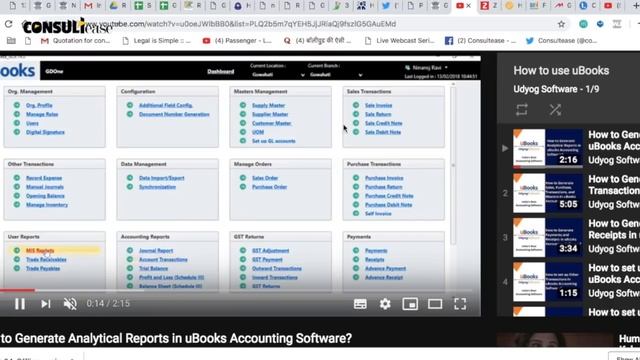Screen dimensions: 640x360
Task: Open Org. Profile link
Action: [x=39, y=105]
